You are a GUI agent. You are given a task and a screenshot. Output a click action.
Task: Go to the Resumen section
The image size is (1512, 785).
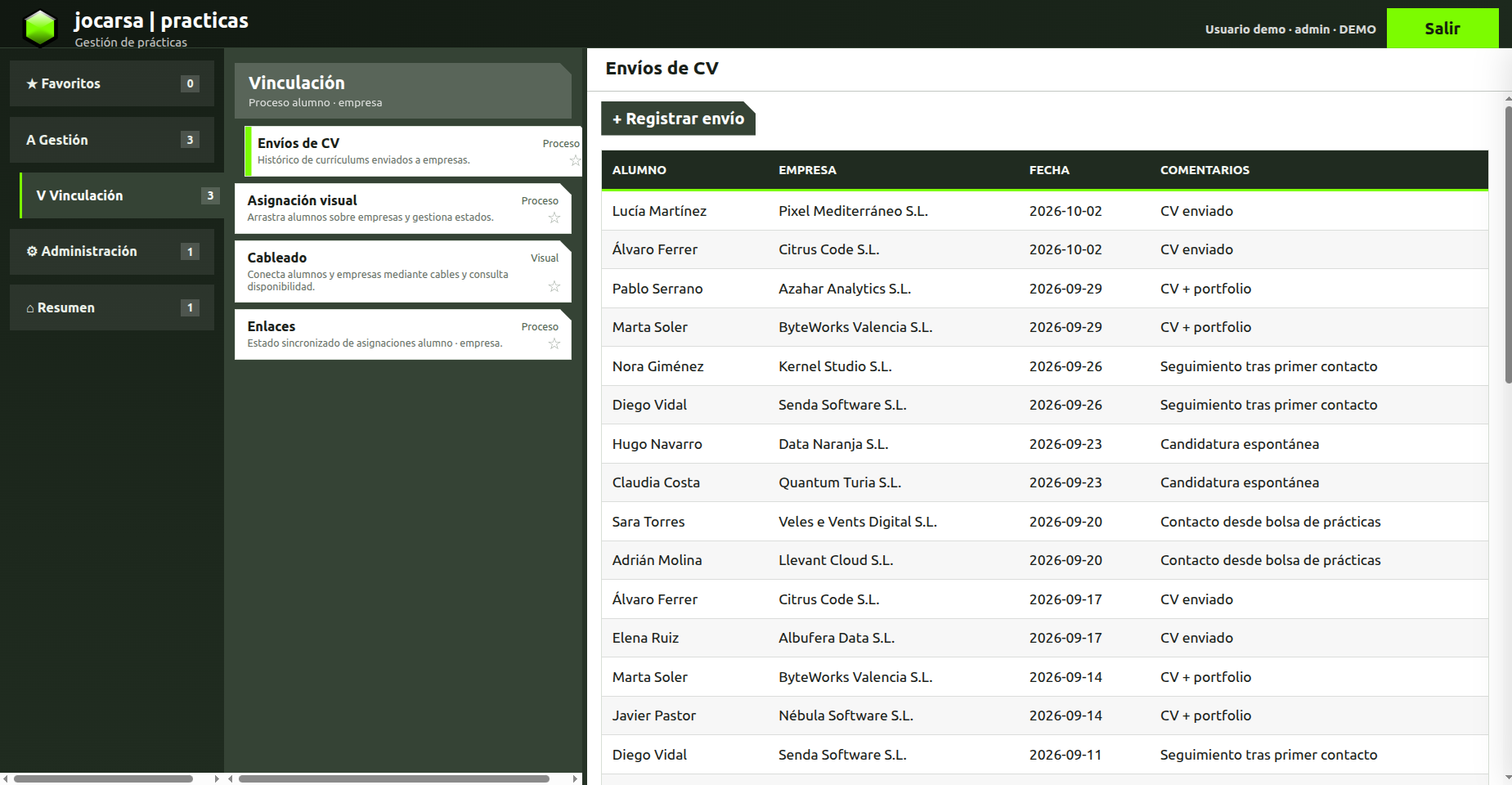(112, 307)
